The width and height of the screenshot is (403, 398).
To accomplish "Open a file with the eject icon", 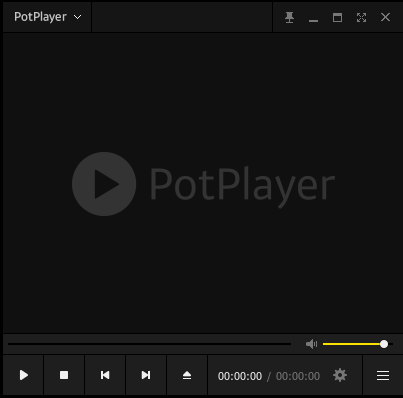I will pyautogui.click(x=187, y=375).
